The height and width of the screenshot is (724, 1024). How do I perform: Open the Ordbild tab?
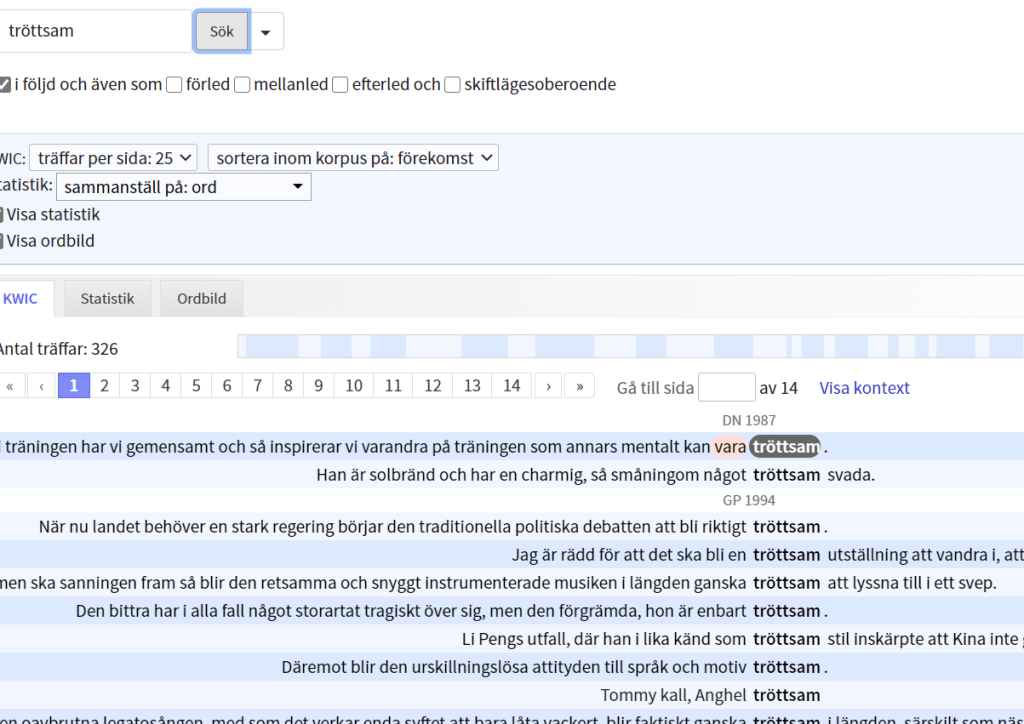pyautogui.click(x=201, y=298)
